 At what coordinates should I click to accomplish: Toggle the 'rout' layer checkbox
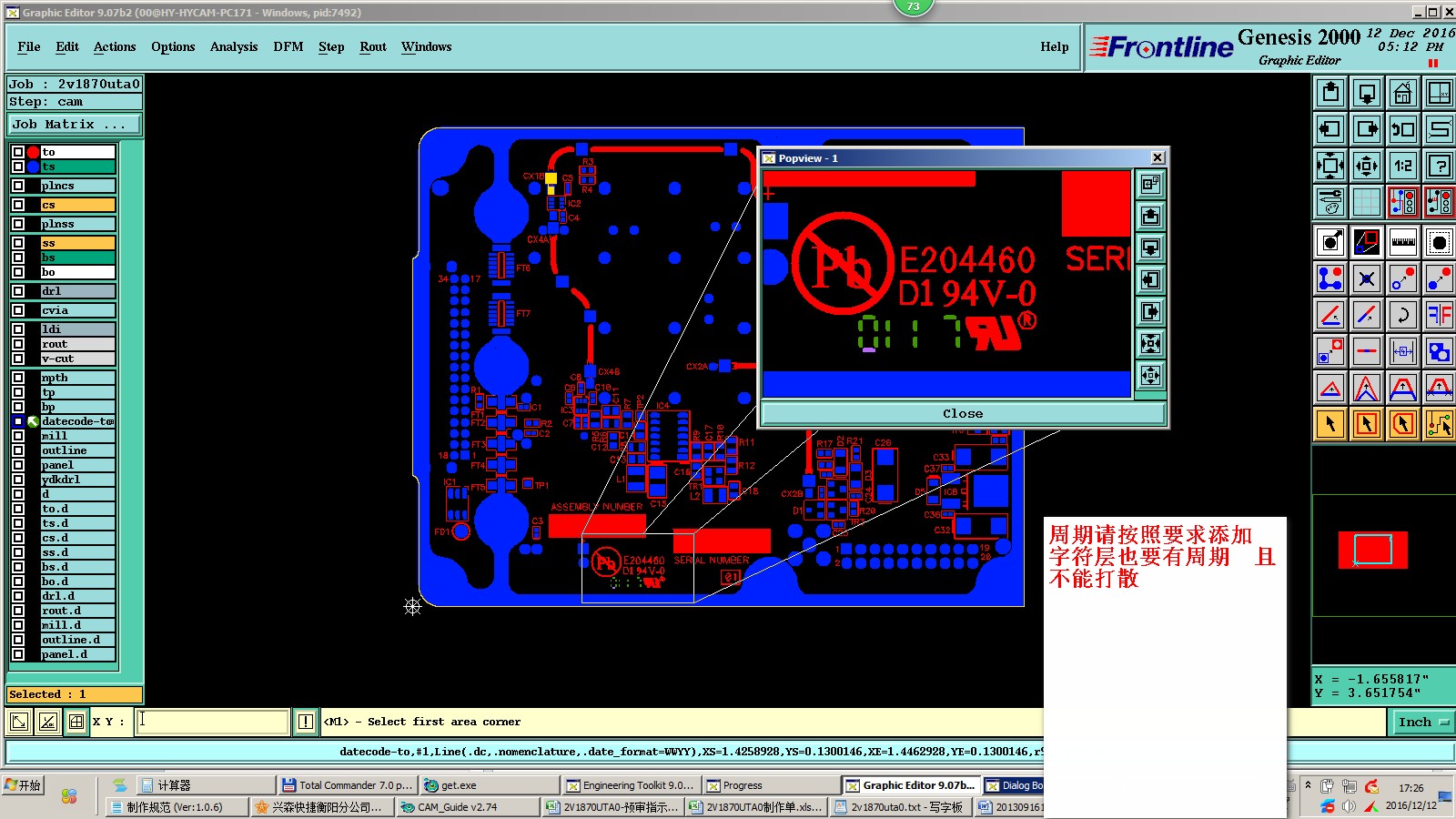coord(18,344)
